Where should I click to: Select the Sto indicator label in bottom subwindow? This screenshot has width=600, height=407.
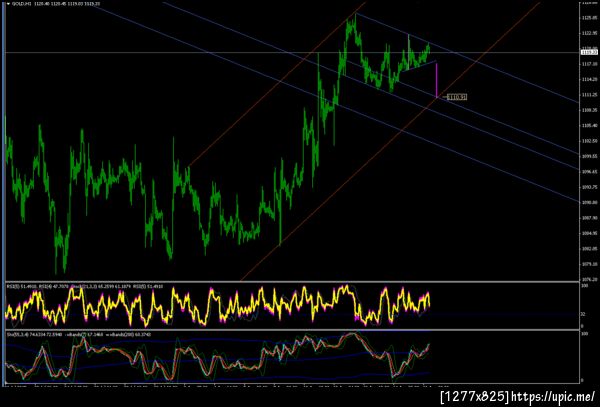click(x=78, y=334)
